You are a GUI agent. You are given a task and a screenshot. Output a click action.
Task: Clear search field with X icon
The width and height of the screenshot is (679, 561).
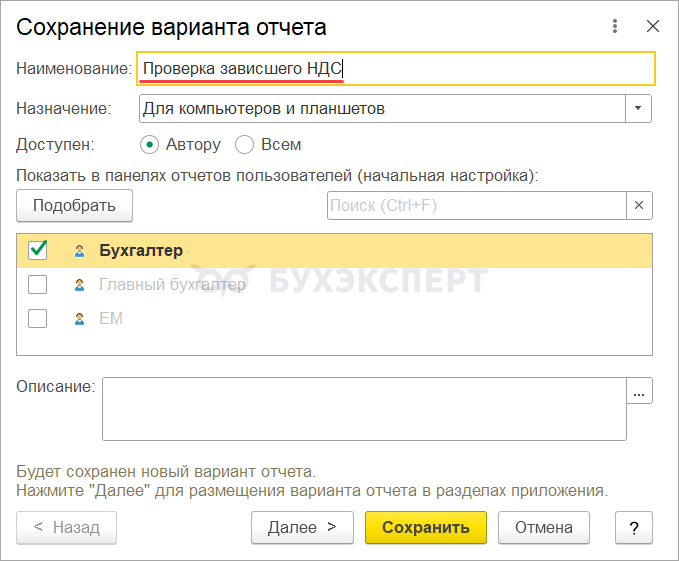tap(639, 206)
